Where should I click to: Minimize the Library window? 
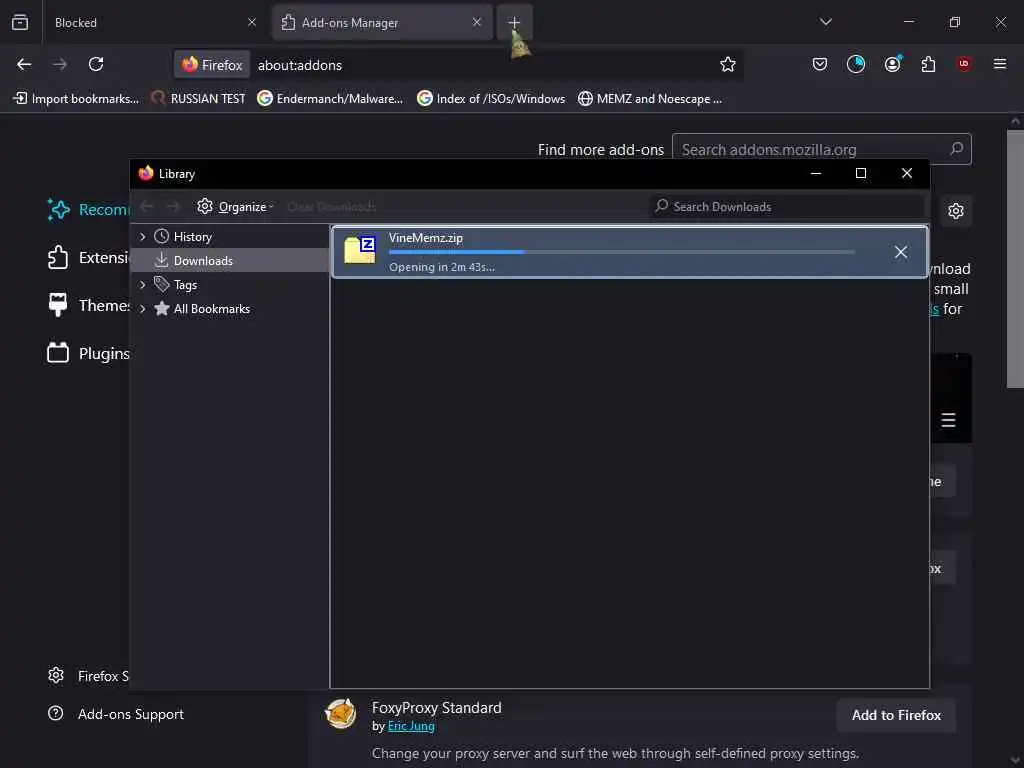click(816, 173)
